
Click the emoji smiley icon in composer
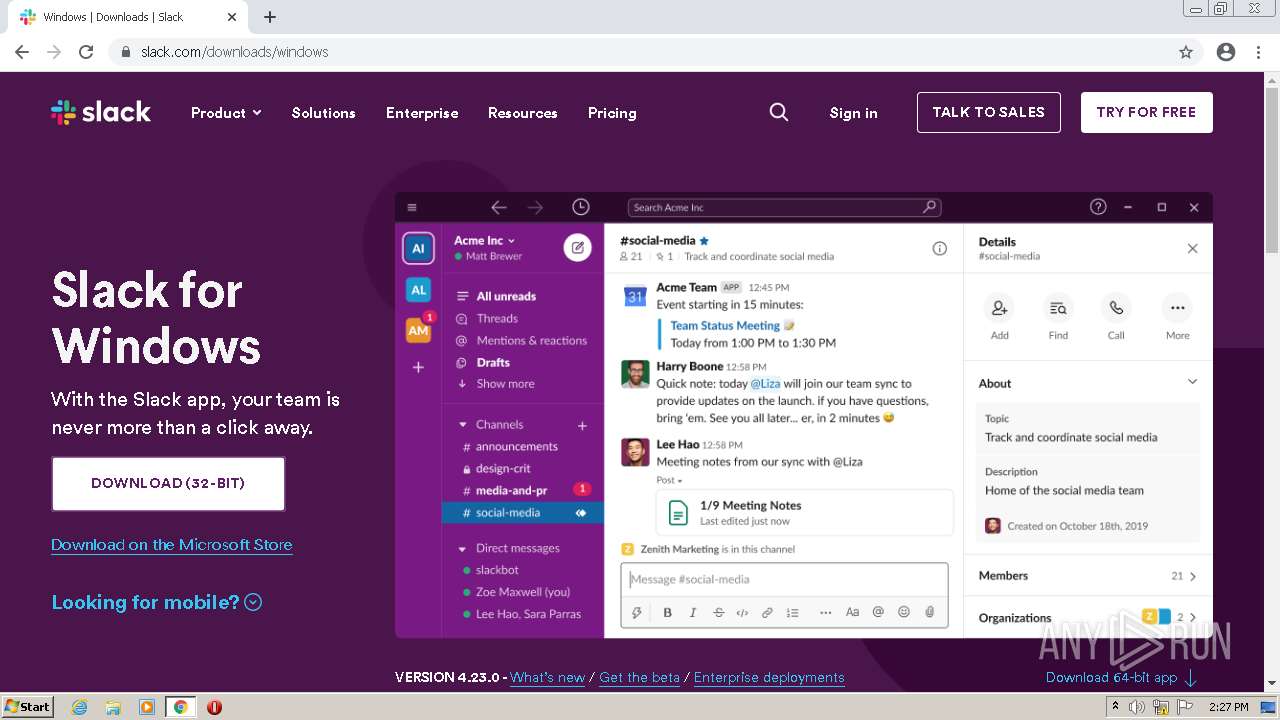[x=904, y=612]
